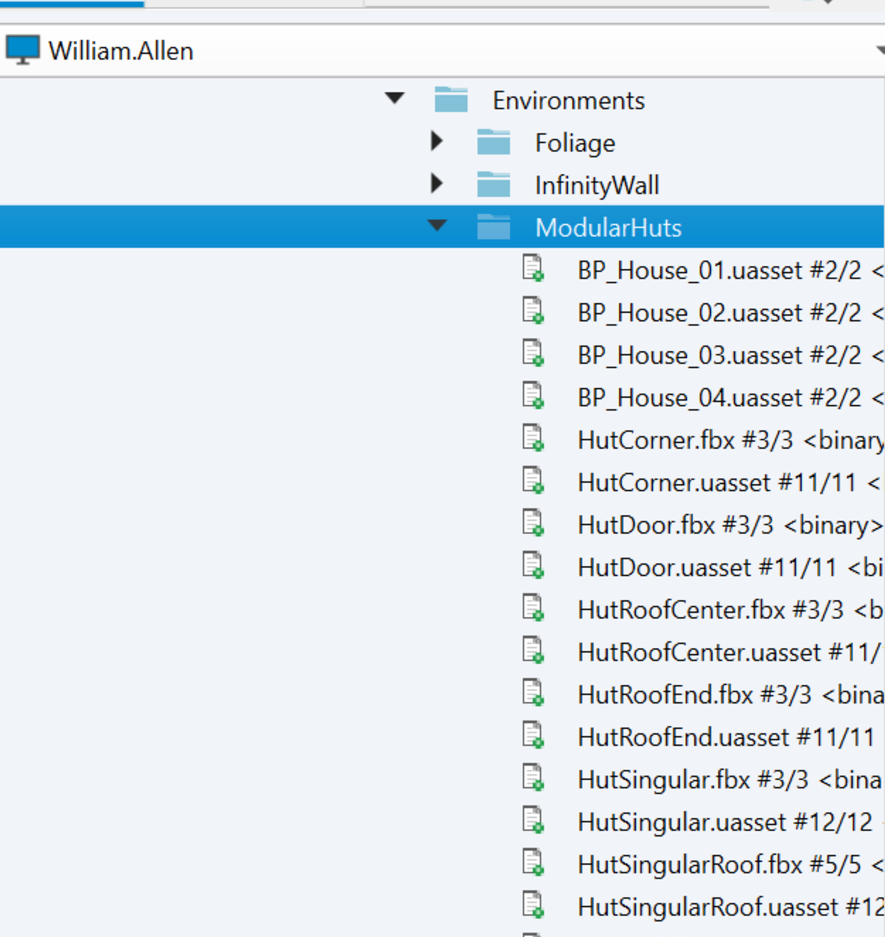This screenshot has height=937, width=885.
Task: Select file HutSingular.uasset #12/12
Action: point(725,822)
